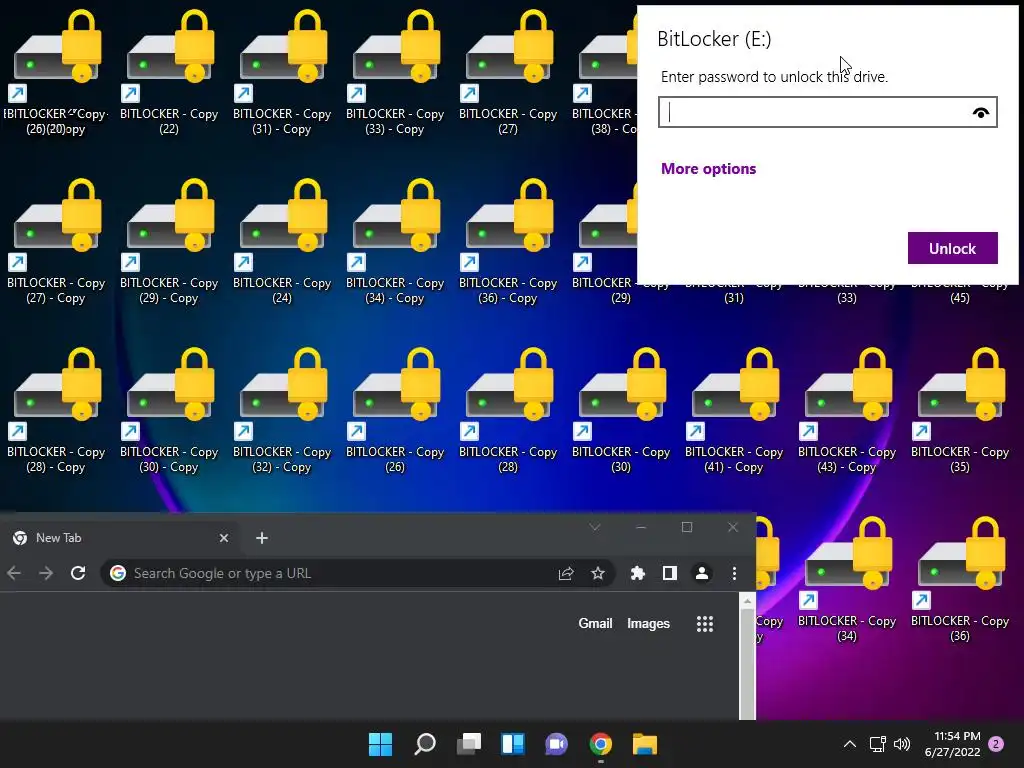Screen dimensions: 1024x768
Task: Maximize the Chrome window
Action: 686,527
